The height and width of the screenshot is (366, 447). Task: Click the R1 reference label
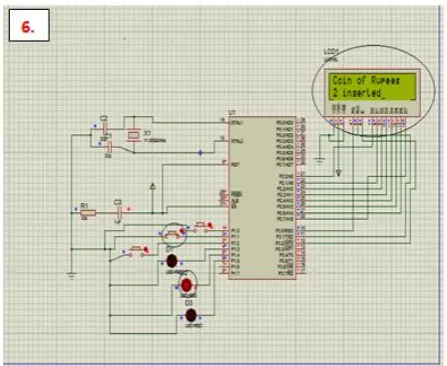click(x=84, y=205)
